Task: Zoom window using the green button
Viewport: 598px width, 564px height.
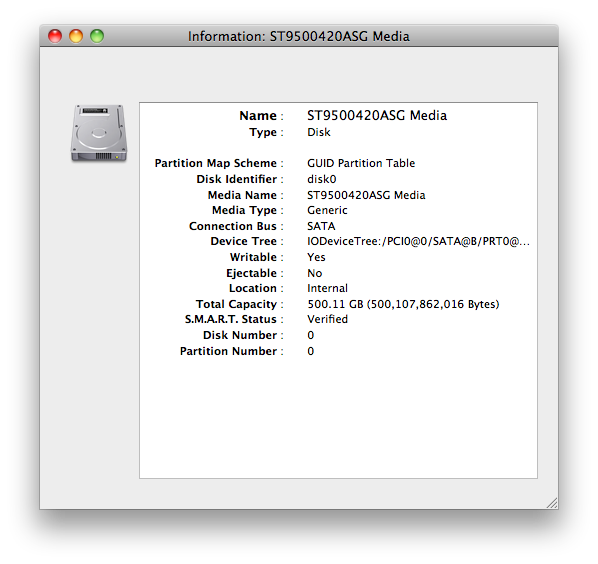Action: pos(97,36)
